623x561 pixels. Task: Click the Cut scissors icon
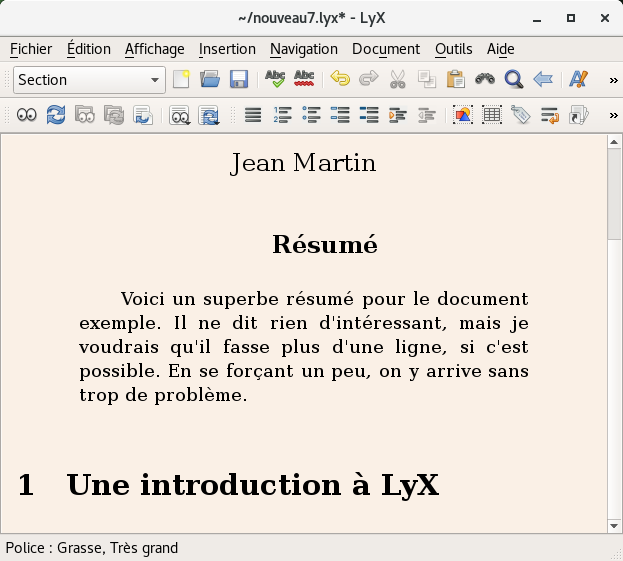click(x=398, y=79)
